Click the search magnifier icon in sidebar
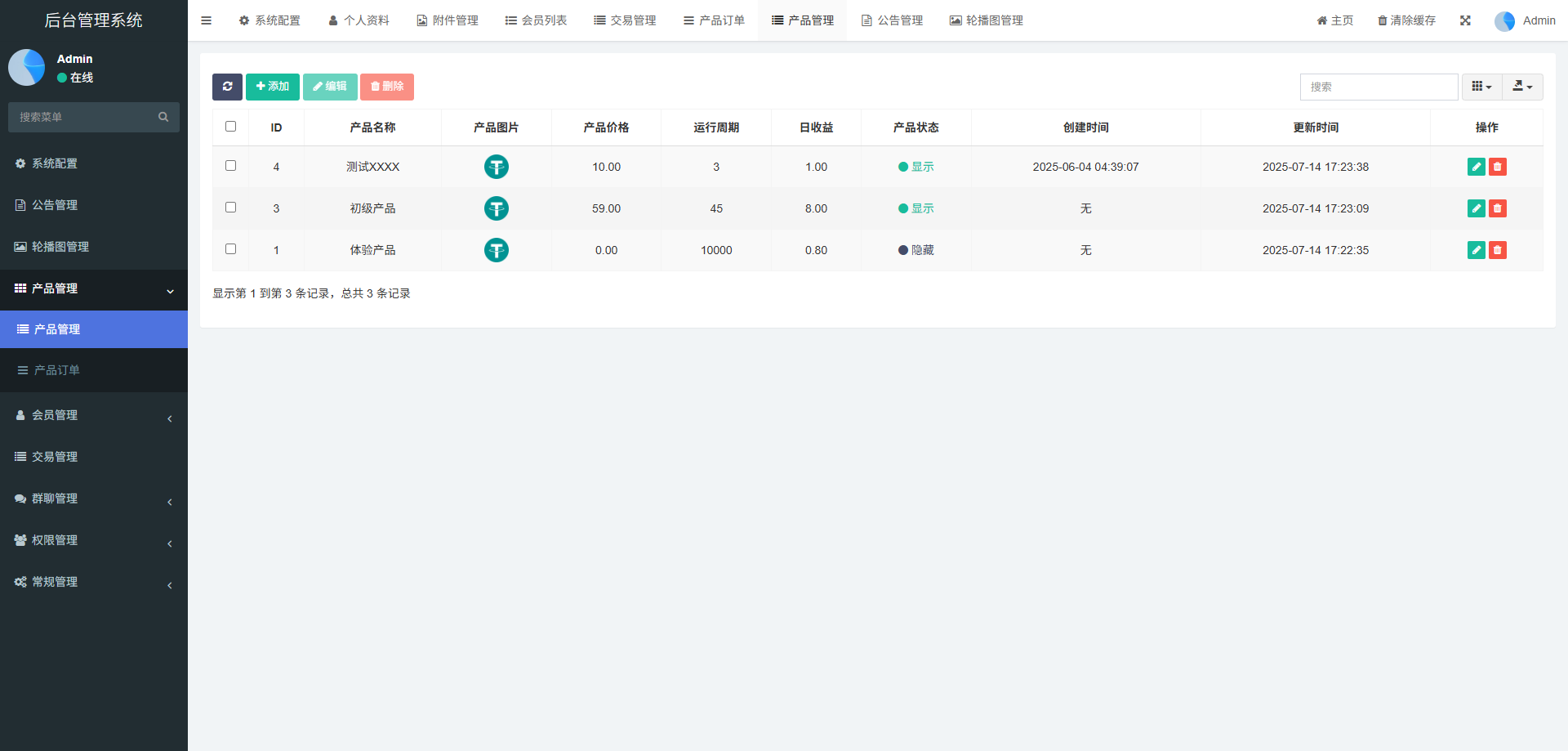Screen dimensions: 1568x751 pos(163,117)
